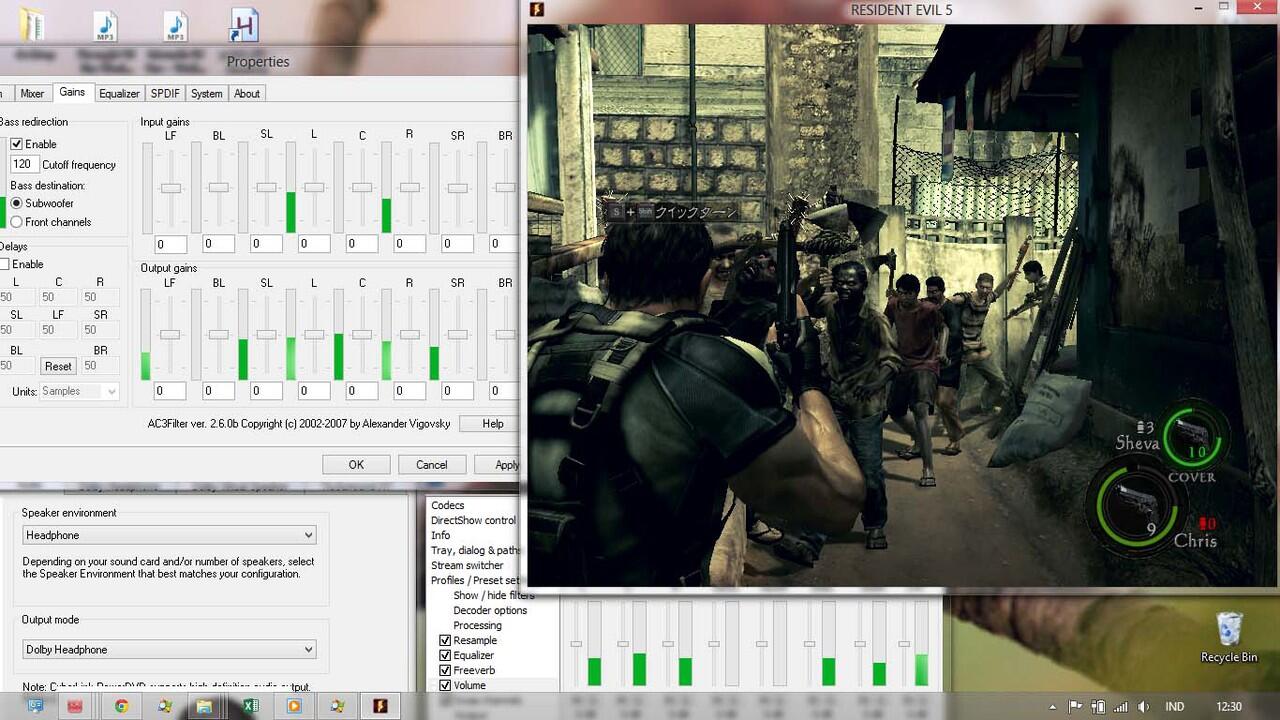Click the SR output gain slider
Viewport: 1280px width, 720px height.
tap(457, 335)
